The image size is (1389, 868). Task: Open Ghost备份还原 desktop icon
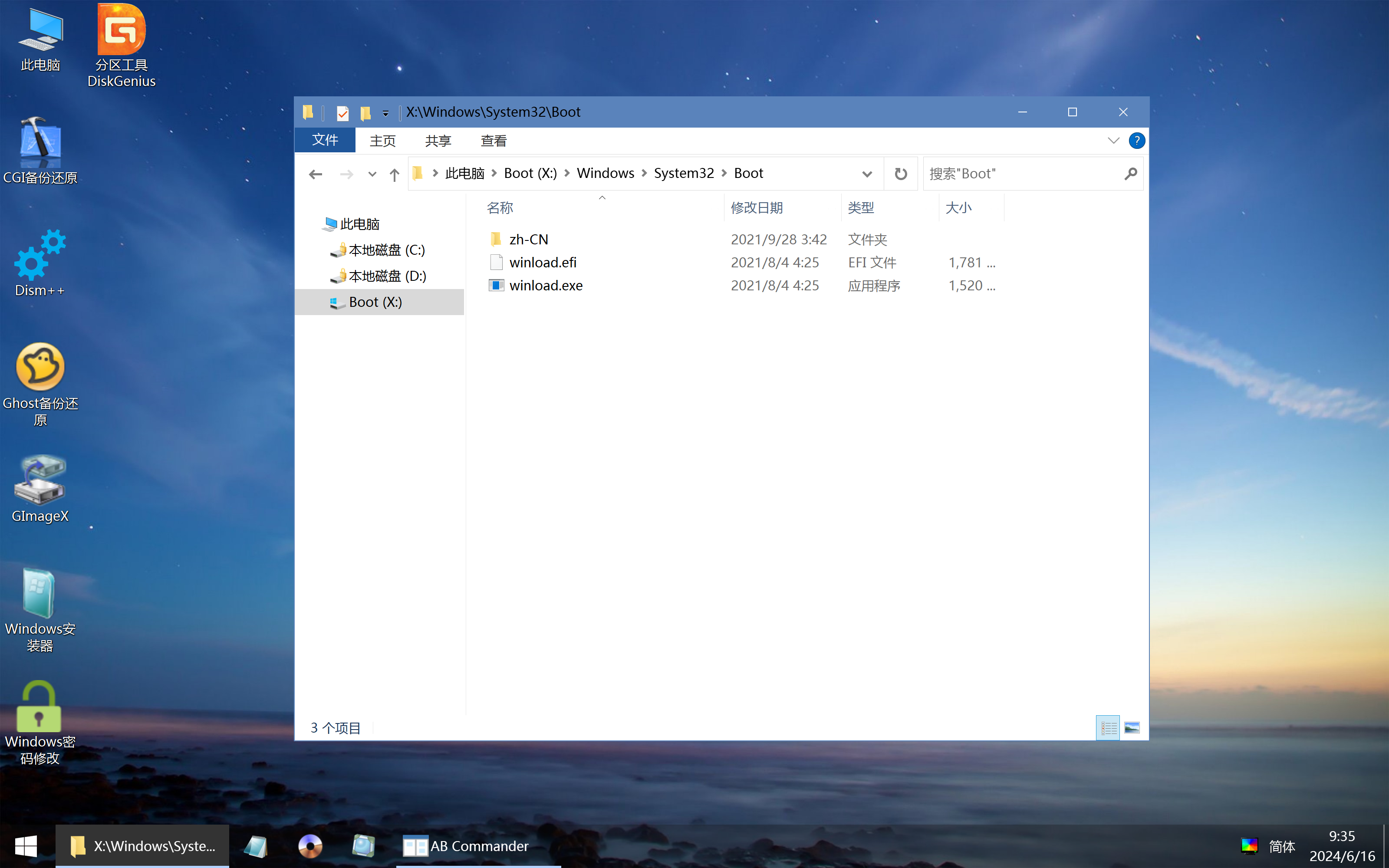click(x=40, y=384)
